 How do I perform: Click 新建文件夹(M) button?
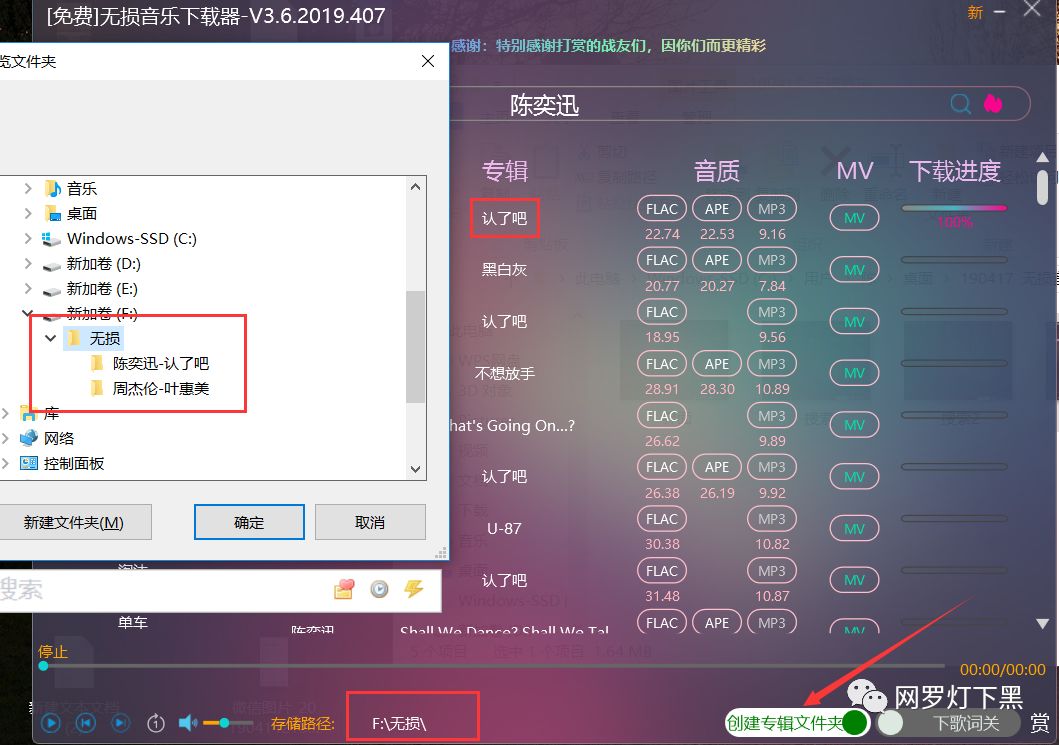point(74,522)
